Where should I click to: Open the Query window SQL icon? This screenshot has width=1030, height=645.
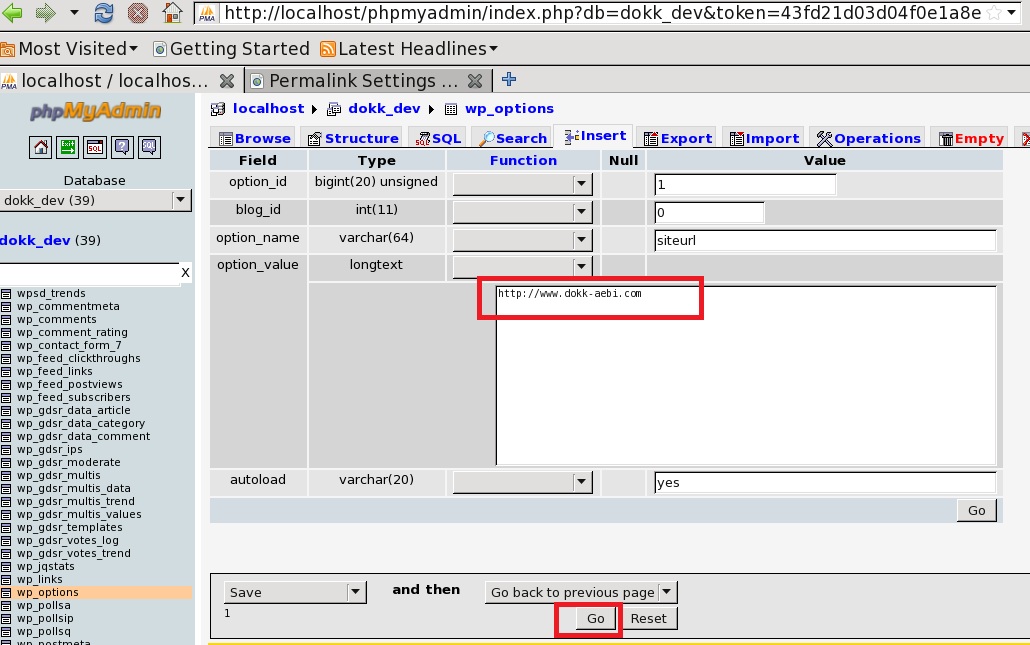[95, 147]
